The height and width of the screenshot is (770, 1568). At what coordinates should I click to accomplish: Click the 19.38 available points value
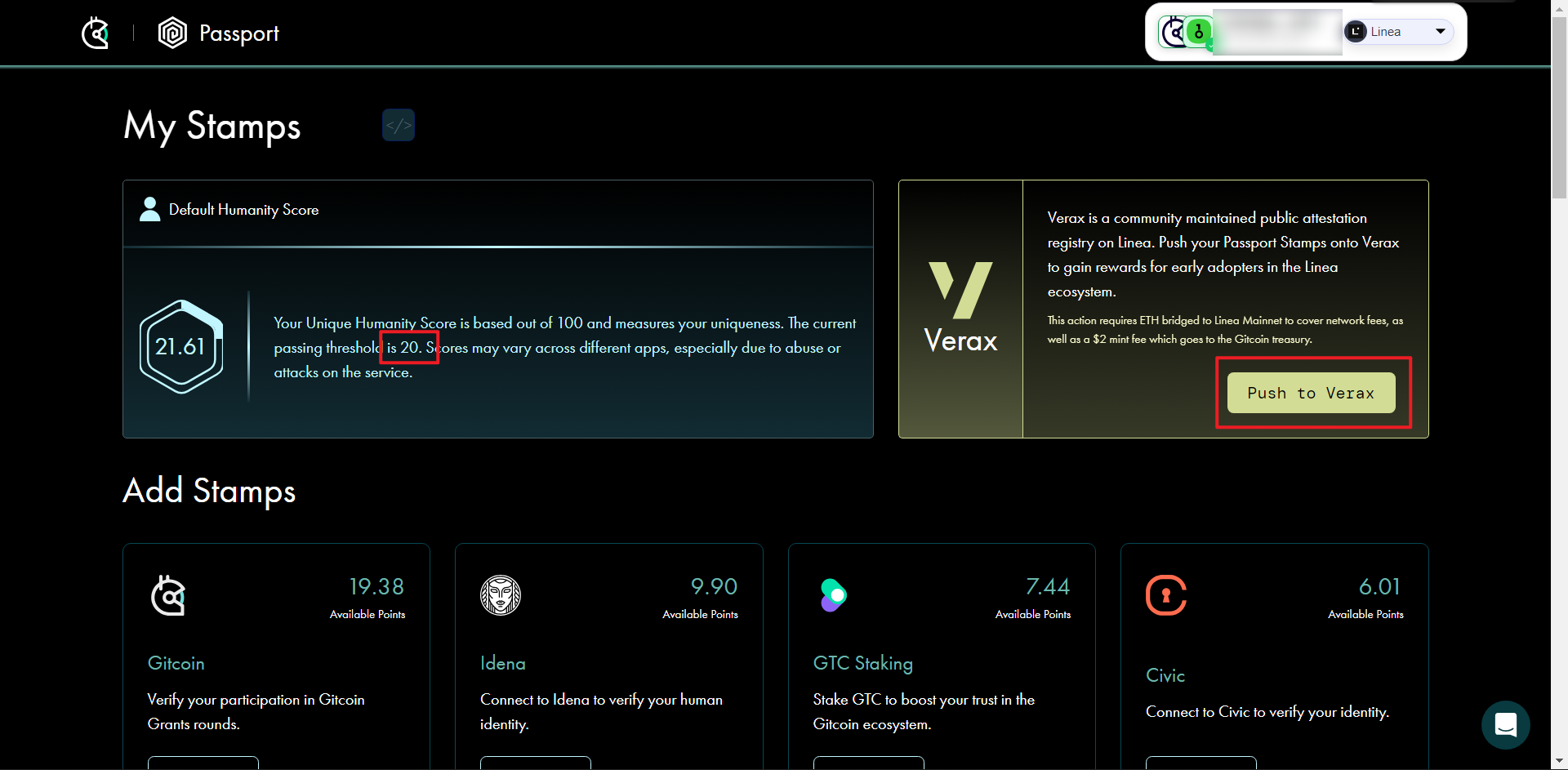[x=376, y=586]
